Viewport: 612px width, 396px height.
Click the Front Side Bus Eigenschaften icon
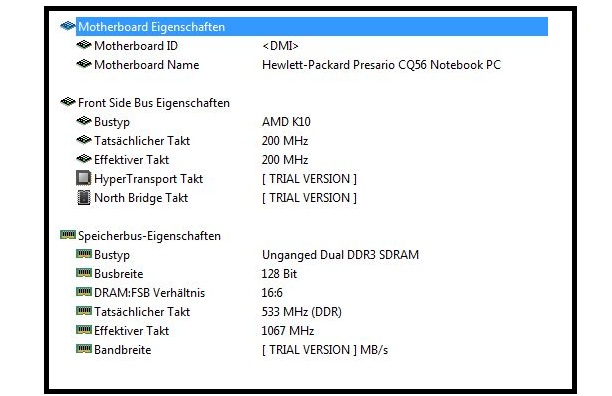point(68,102)
